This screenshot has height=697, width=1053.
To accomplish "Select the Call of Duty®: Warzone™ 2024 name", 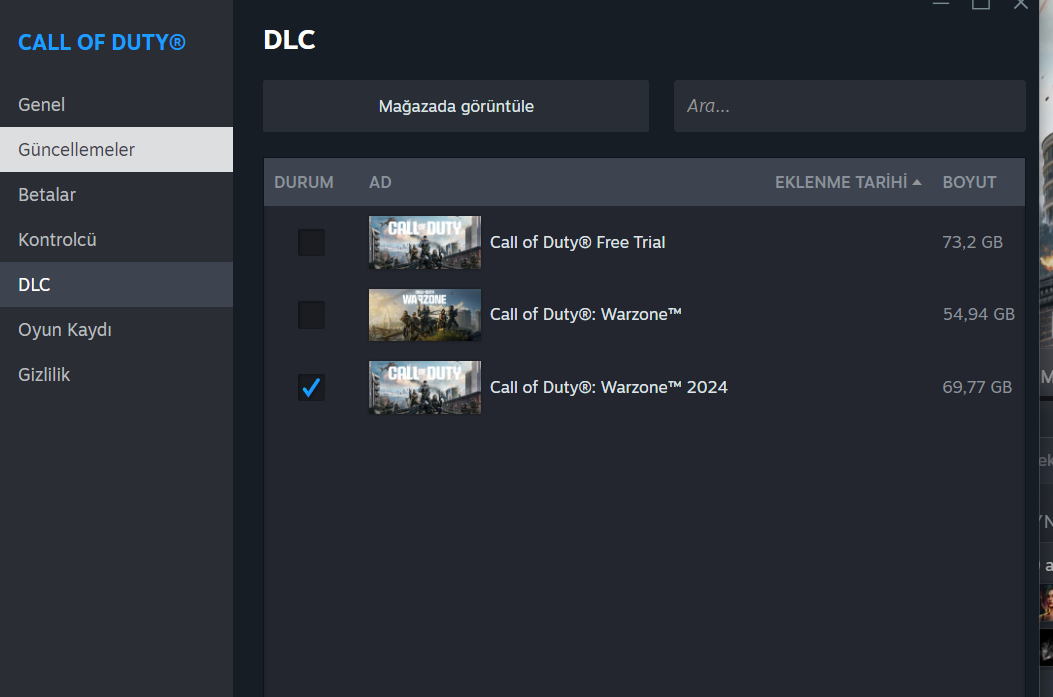I will pyautogui.click(x=608, y=387).
